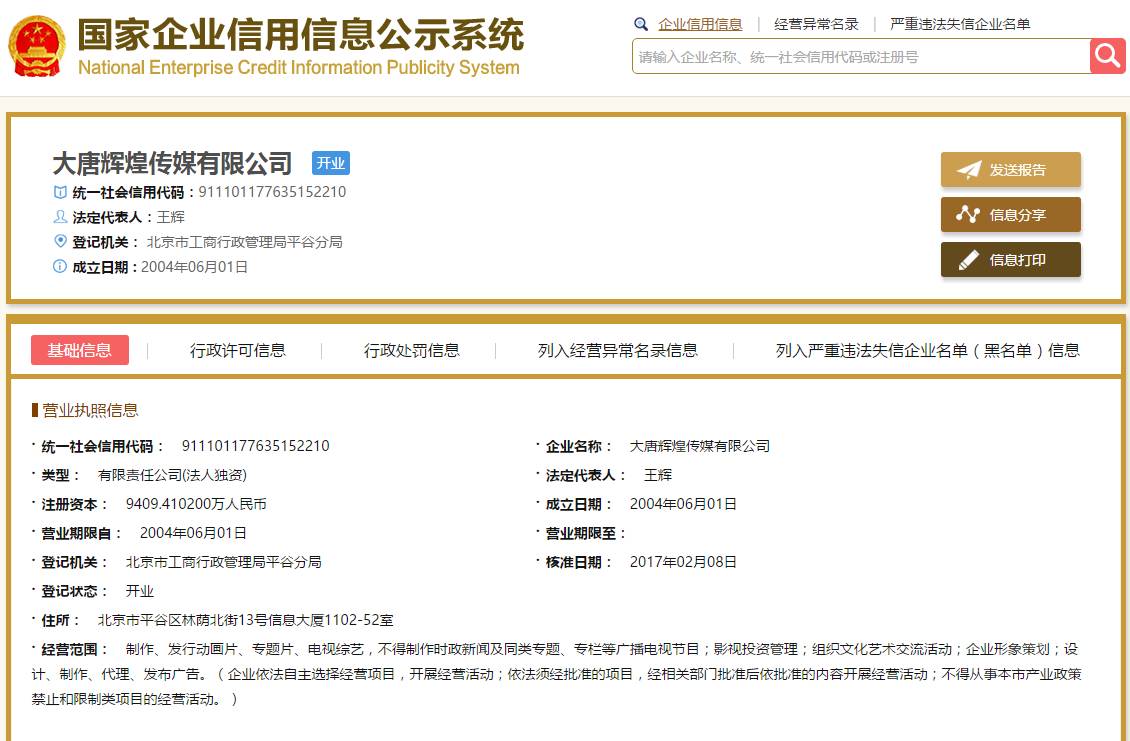Click the 开业 status badge
This screenshot has width=1130, height=741.
(x=331, y=163)
